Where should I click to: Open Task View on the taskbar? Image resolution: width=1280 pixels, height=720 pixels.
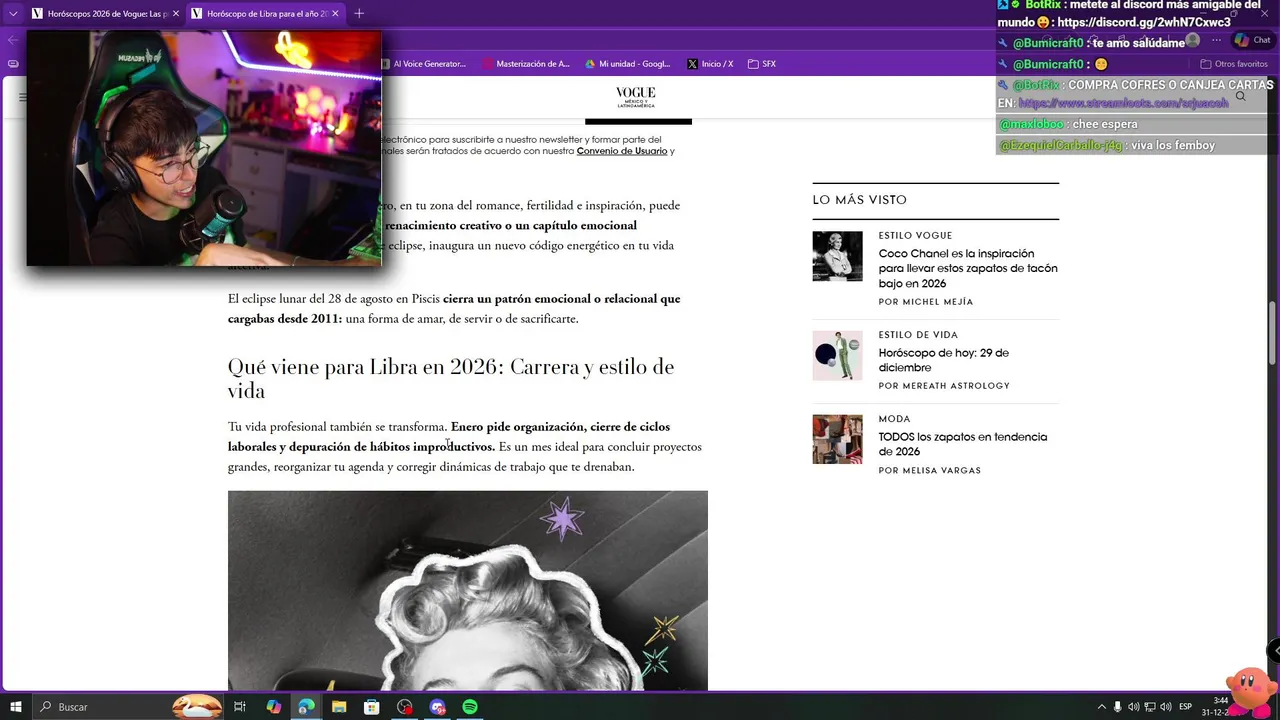[x=240, y=707]
